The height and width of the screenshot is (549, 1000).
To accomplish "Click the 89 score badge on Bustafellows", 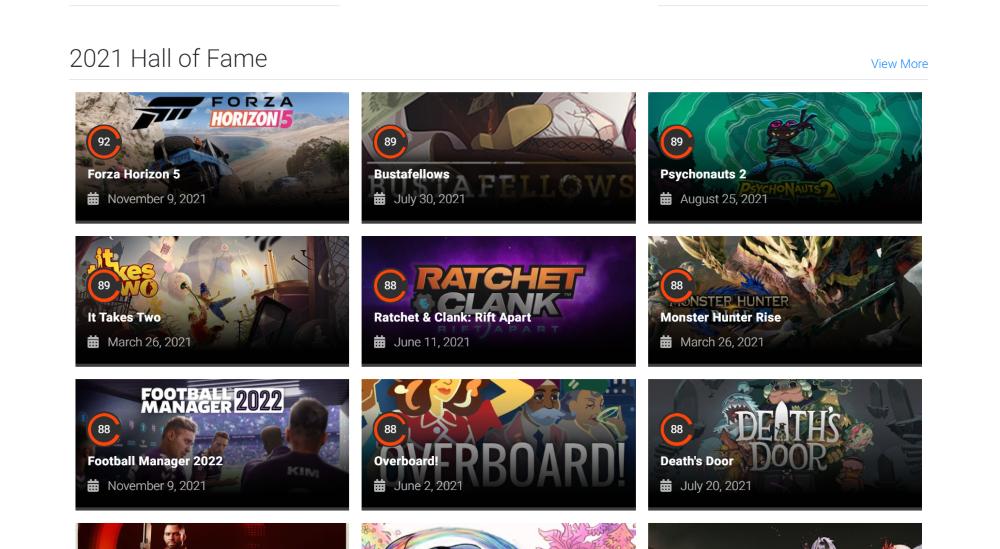I will (390, 142).
